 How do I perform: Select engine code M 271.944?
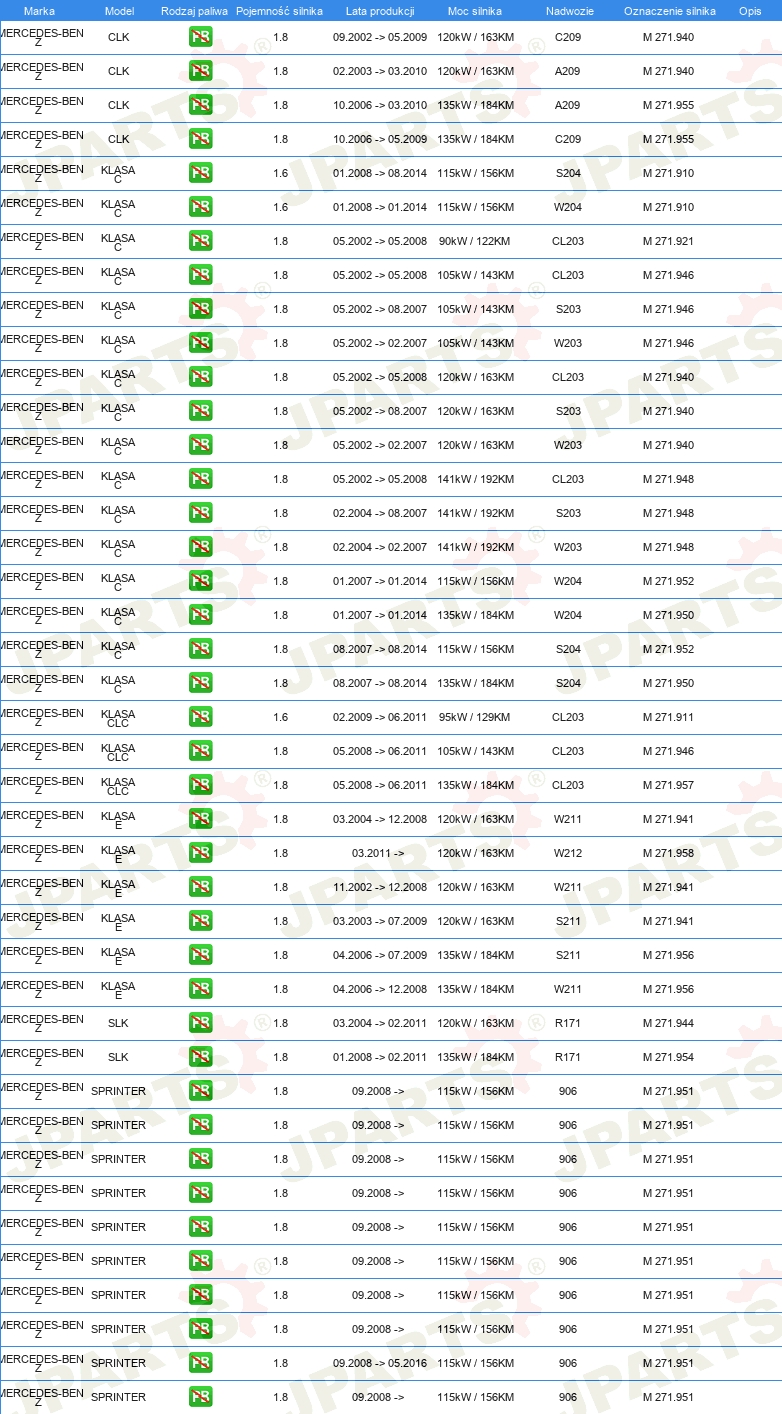click(x=668, y=1024)
